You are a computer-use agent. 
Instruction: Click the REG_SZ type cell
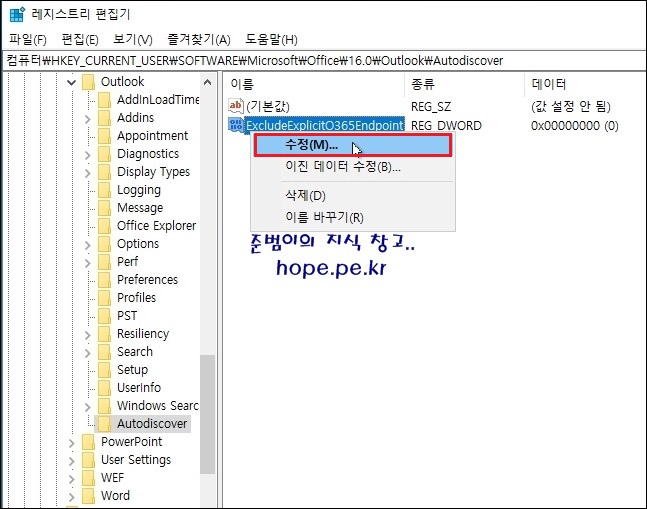tap(431, 107)
